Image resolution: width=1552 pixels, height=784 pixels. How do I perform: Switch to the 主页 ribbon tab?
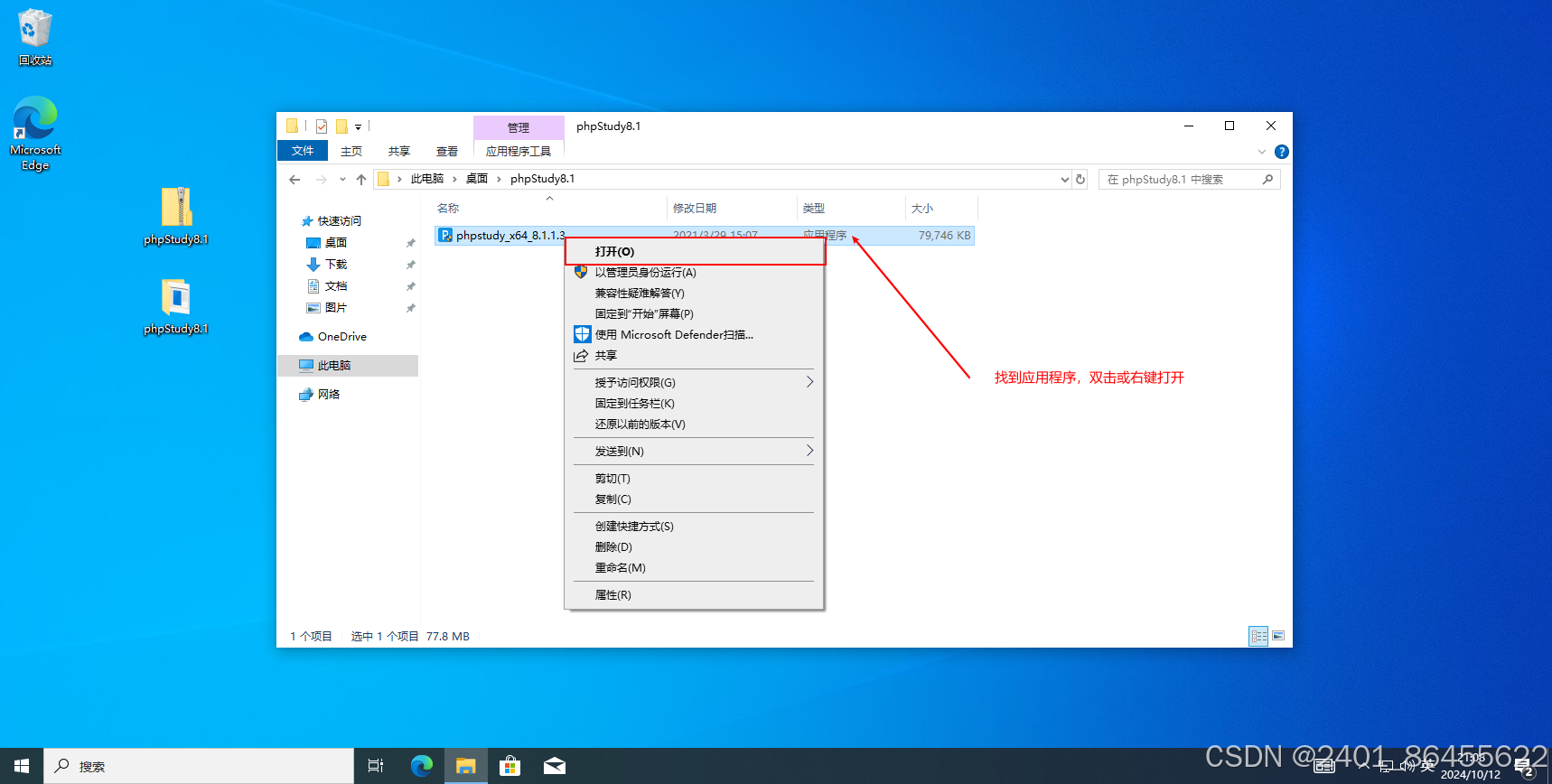pos(351,151)
